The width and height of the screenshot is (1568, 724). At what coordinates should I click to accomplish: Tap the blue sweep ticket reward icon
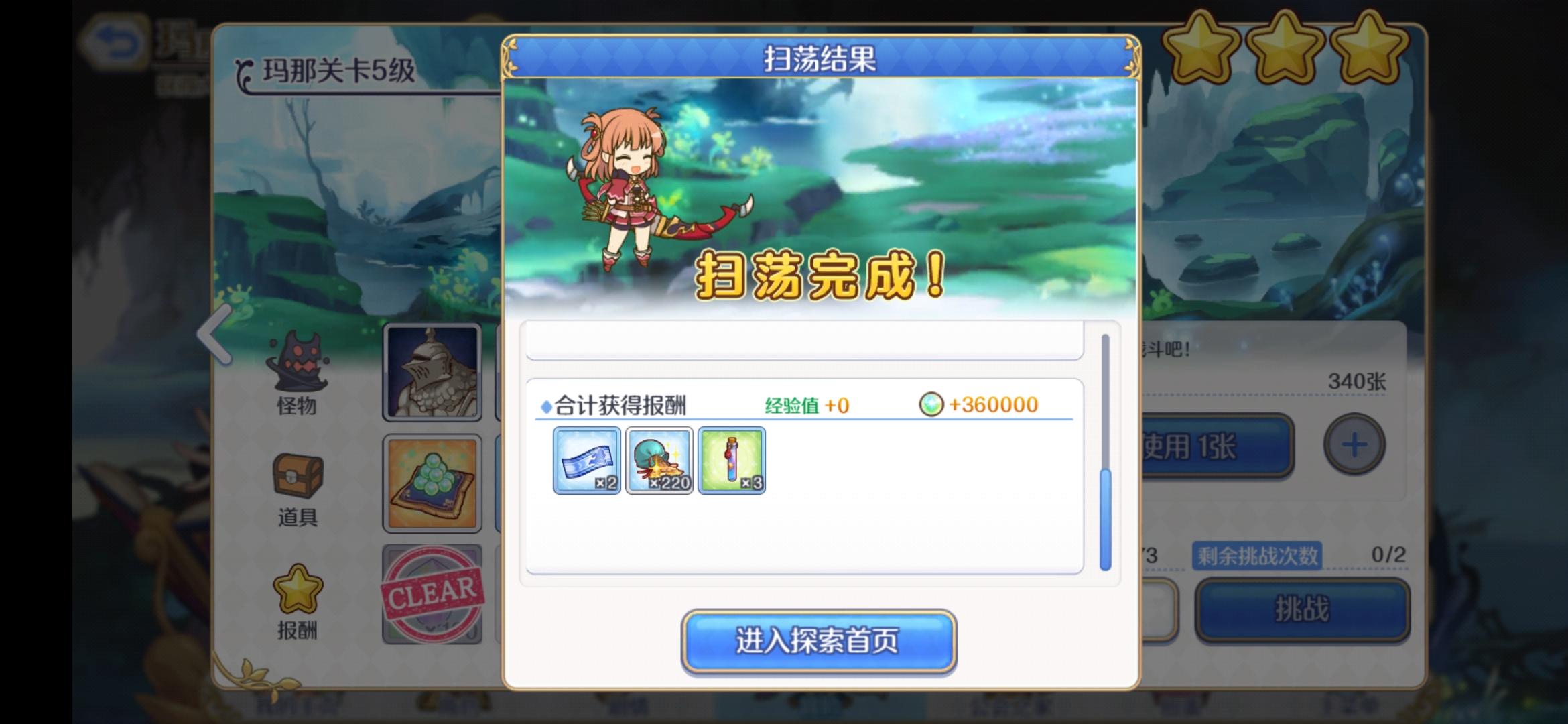tap(586, 461)
